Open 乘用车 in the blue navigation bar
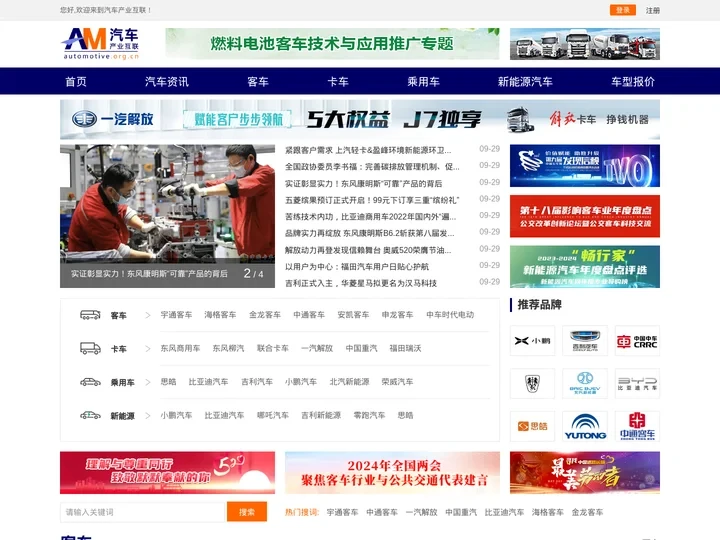 pyautogui.click(x=423, y=82)
